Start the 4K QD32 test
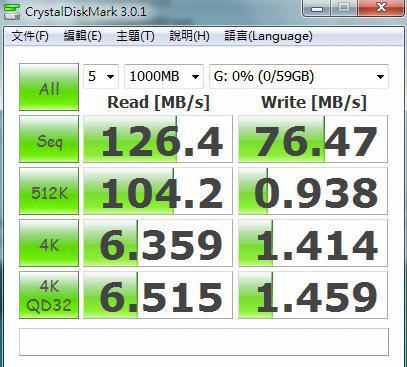The height and width of the screenshot is (367, 407). [x=49, y=295]
